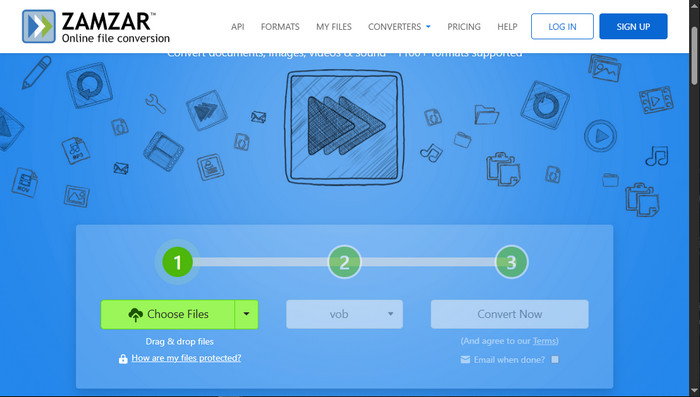Screen dimensions: 700x397
Task: Open MY FILES in navigation
Action: click(334, 27)
